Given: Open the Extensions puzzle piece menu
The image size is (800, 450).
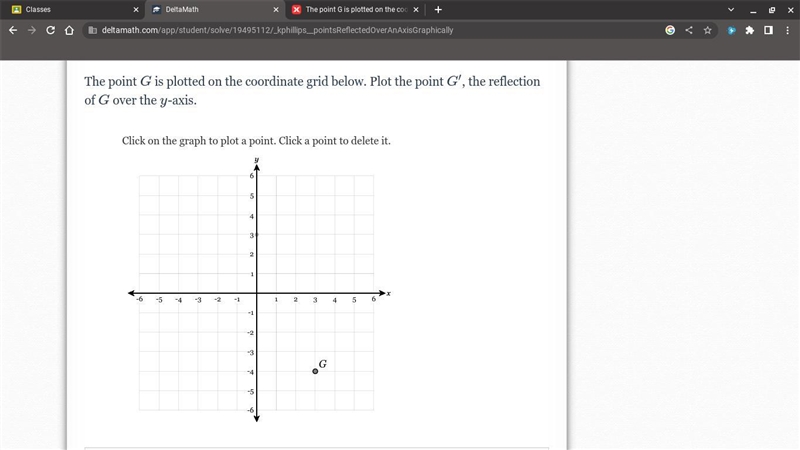Looking at the screenshot, I should 749,30.
